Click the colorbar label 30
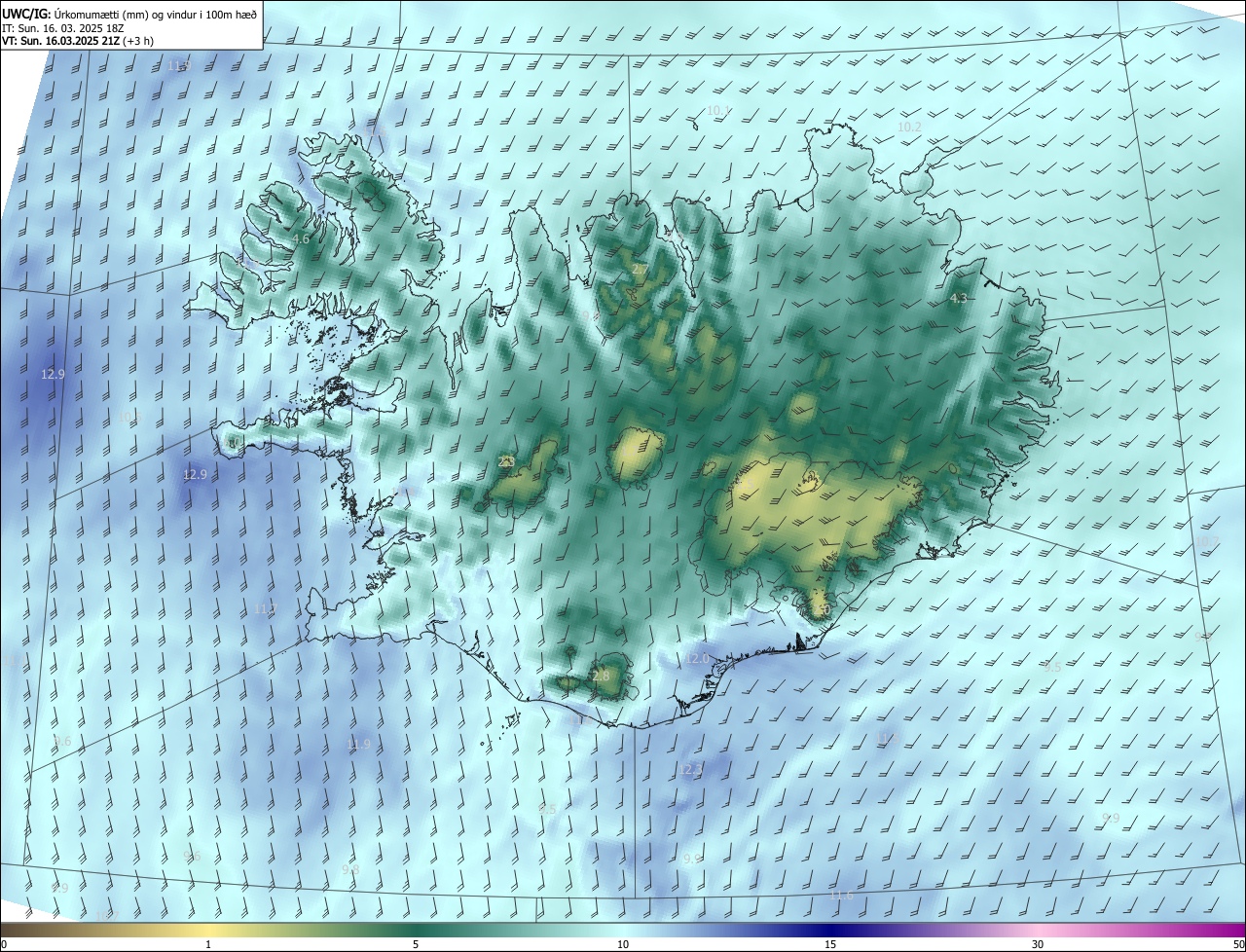This screenshot has width=1246, height=952. 1038,945
